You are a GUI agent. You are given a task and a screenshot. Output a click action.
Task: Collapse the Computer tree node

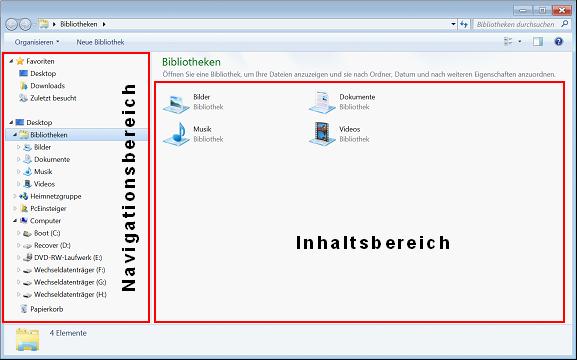[x=15, y=220]
